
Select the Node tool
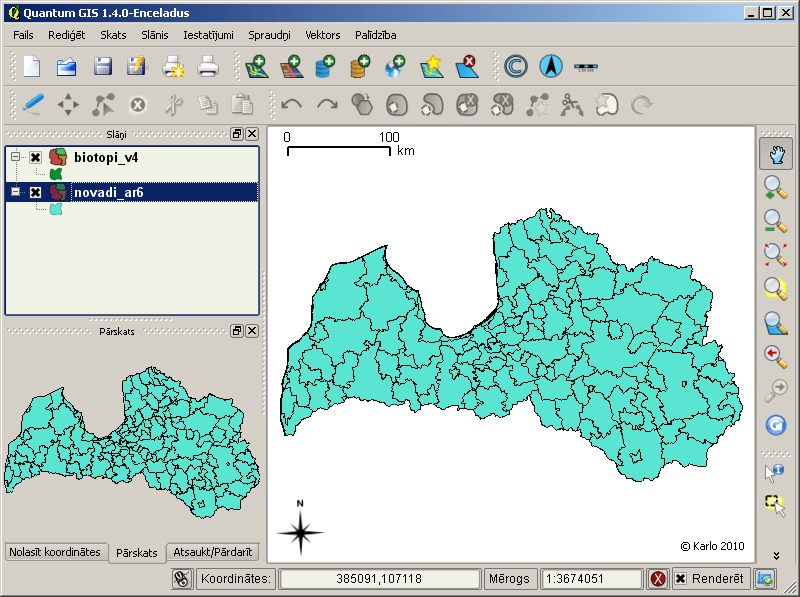tap(103, 105)
